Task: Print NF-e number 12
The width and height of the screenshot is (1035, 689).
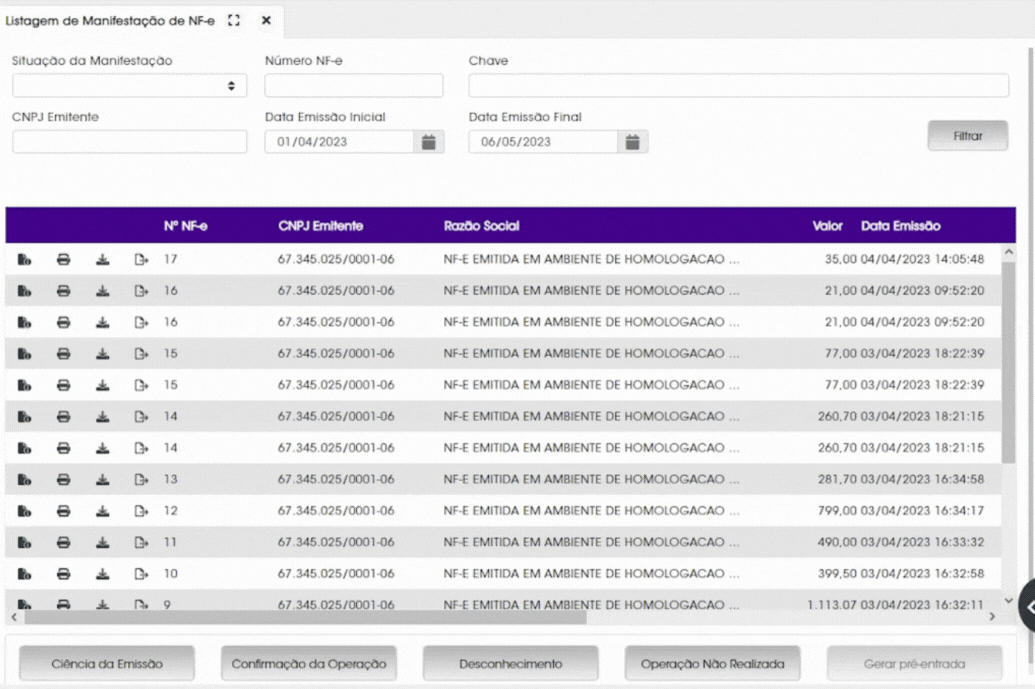Action: 63,511
